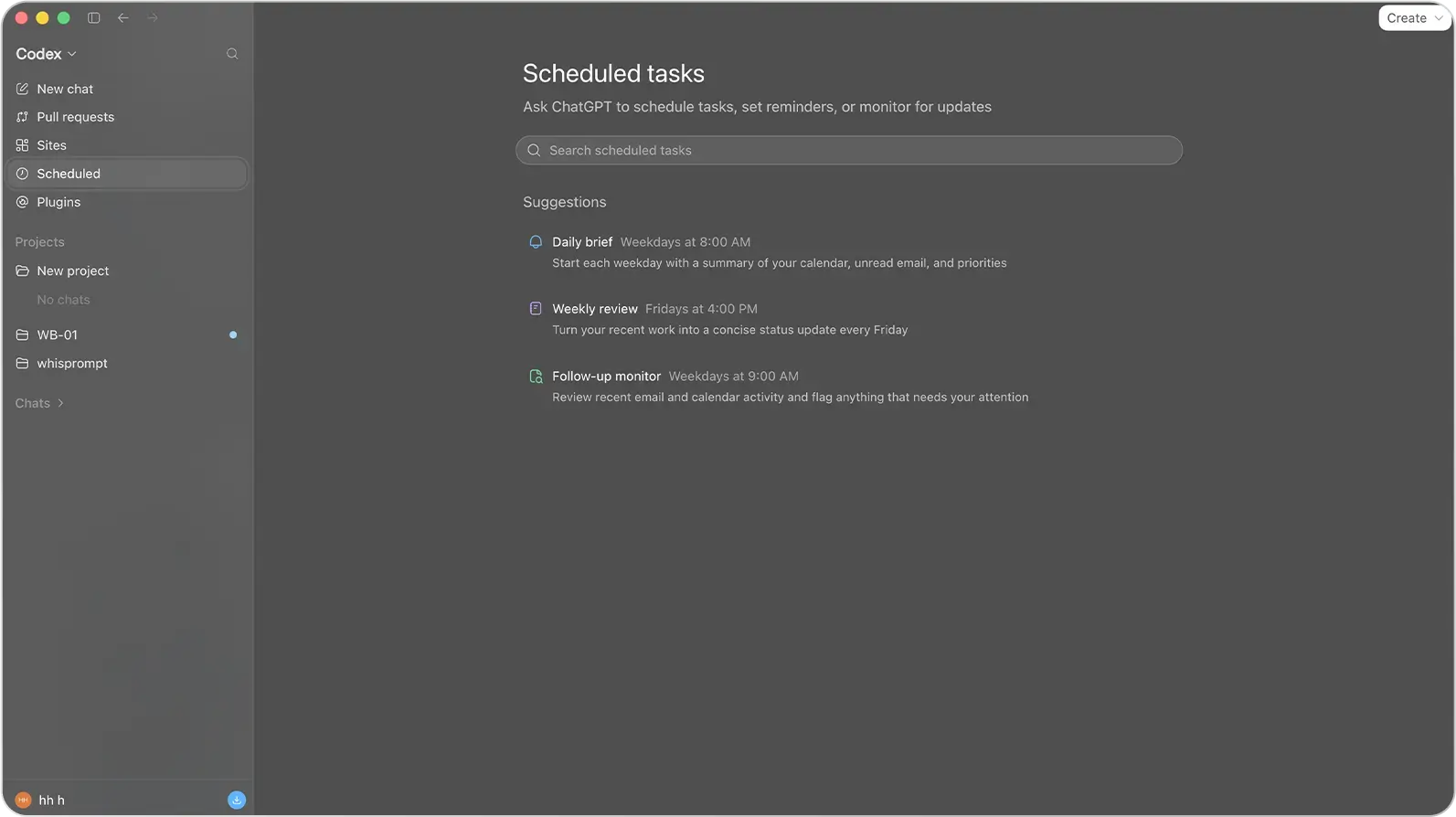The height and width of the screenshot is (817, 1456).
Task: Click the New chat compose icon
Action: tap(23, 89)
